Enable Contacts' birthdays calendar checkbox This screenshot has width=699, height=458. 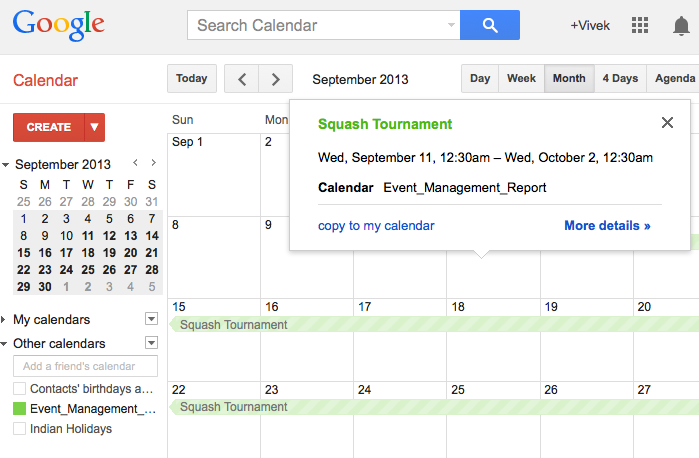[19, 389]
